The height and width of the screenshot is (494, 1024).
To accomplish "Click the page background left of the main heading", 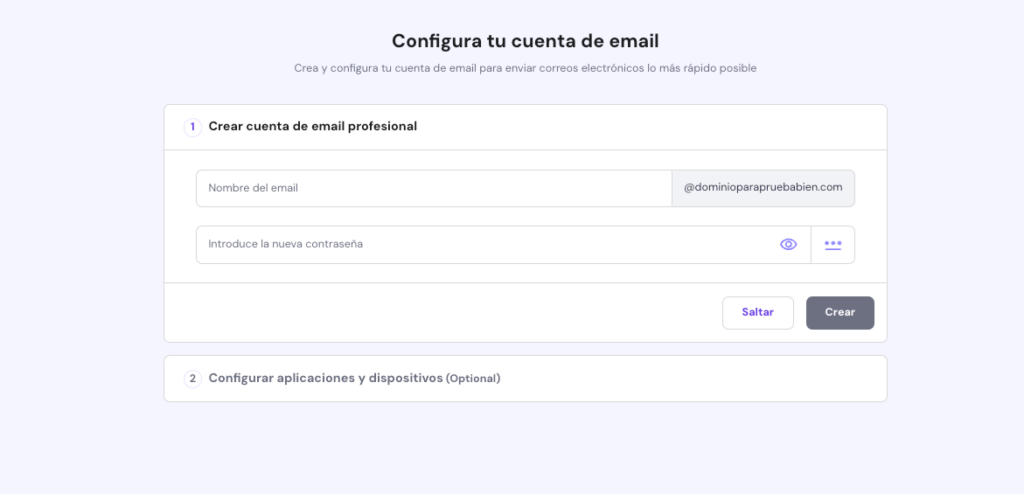I will [x=200, y=41].
